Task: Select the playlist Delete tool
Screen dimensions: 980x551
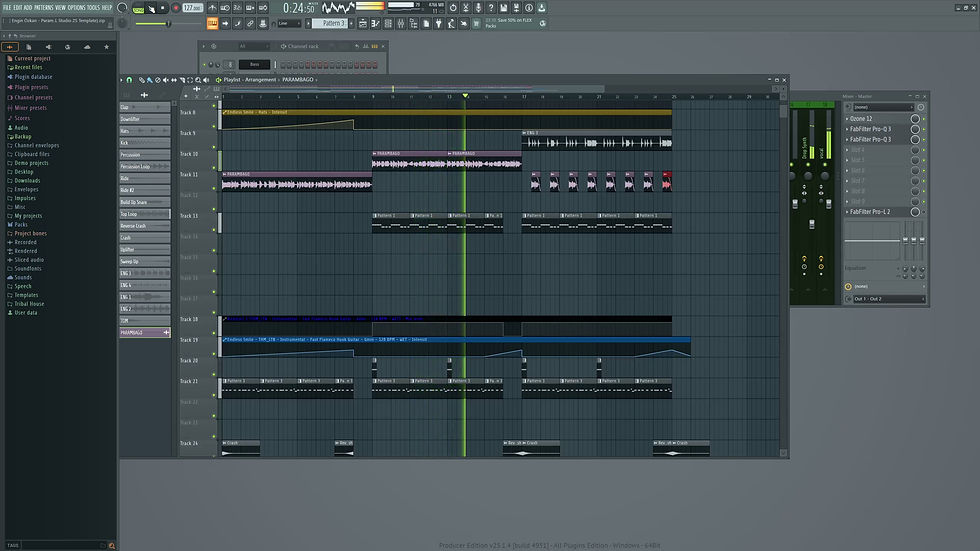Action: point(158,80)
